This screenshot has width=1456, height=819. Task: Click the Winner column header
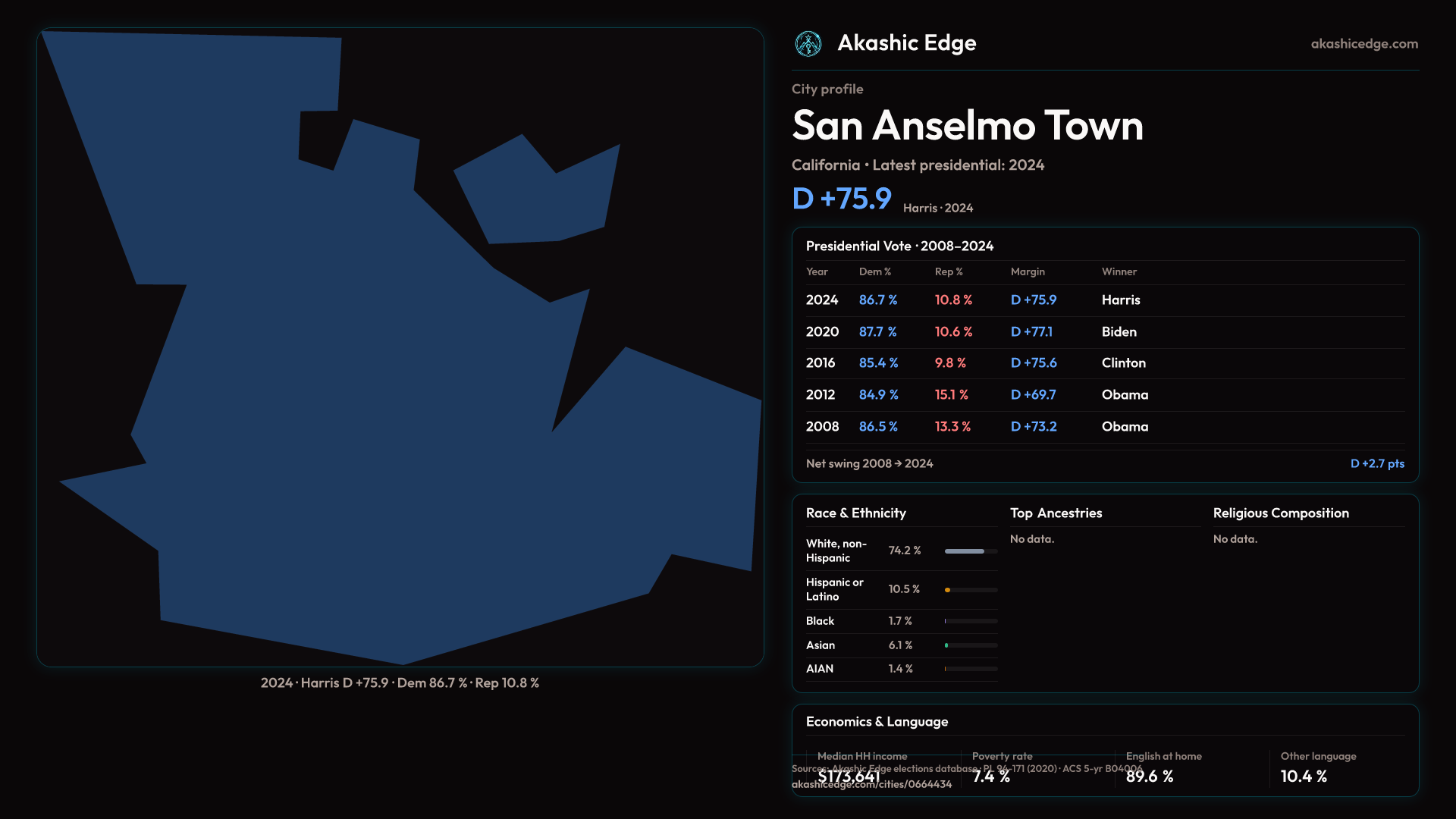(x=1119, y=271)
